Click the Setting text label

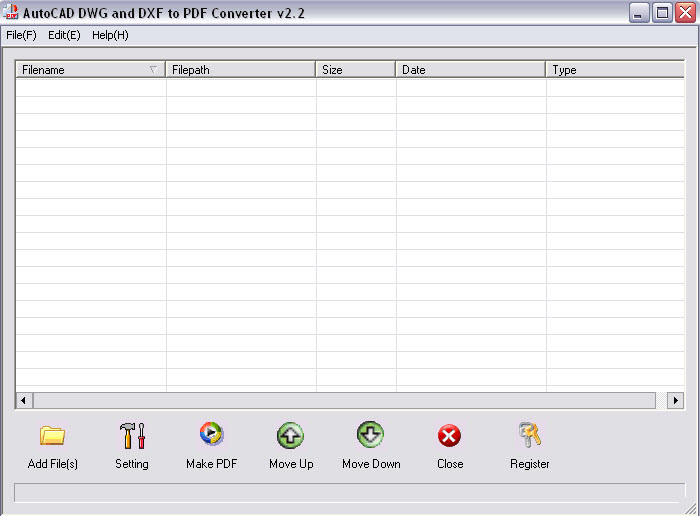[132, 464]
